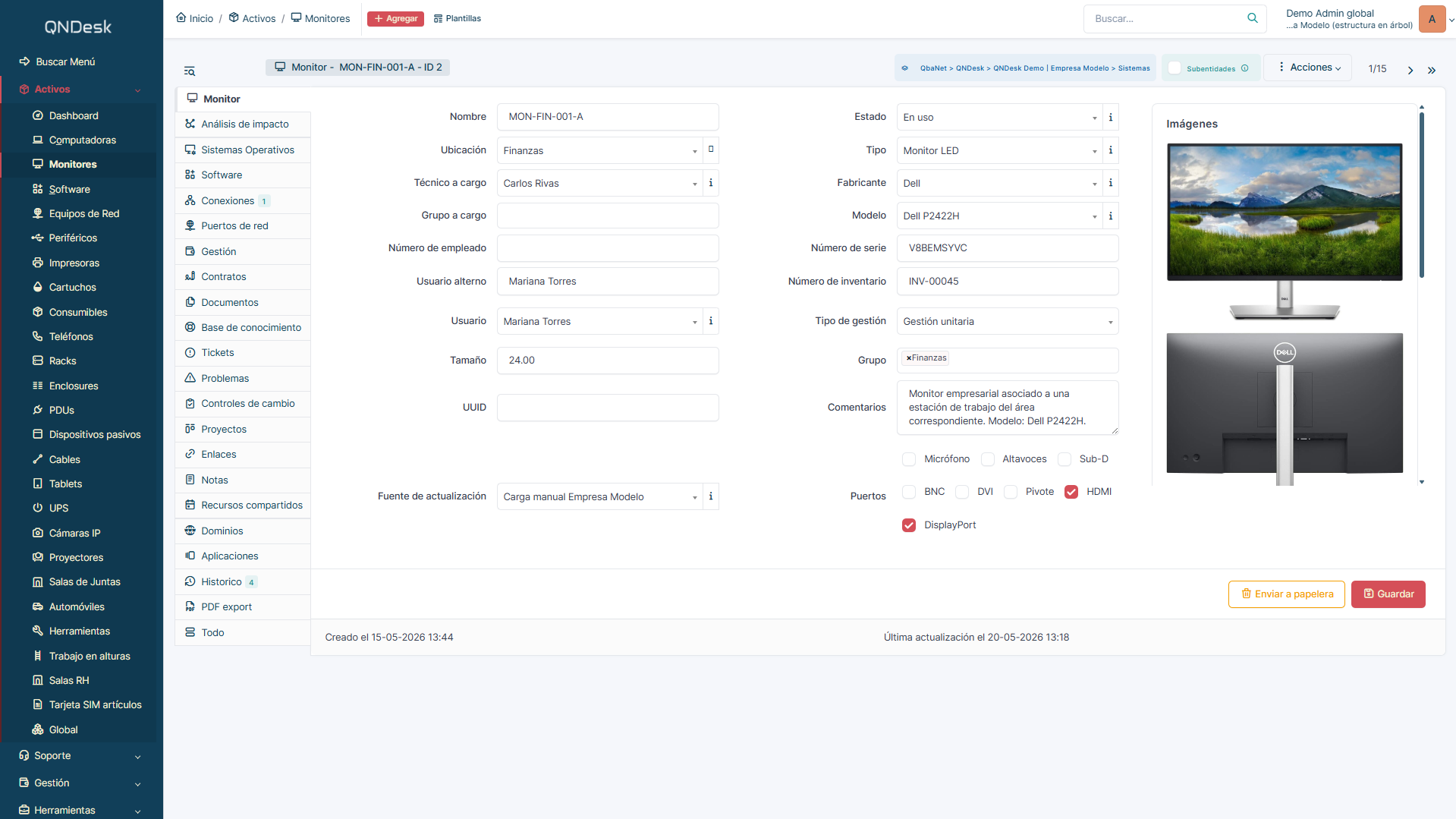Click the search magnifier icon in top bar
This screenshot has width=1456, height=819.
click(x=1252, y=18)
